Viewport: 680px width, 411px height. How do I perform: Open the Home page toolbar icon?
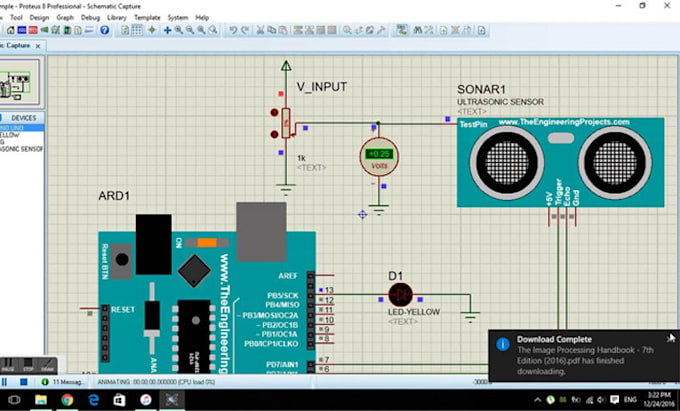click(10, 30)
